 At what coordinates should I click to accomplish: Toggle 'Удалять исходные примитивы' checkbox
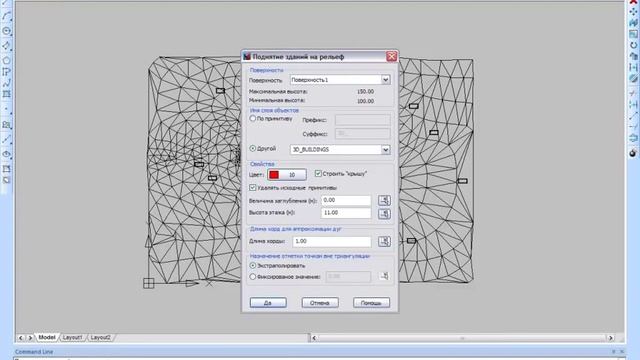coord(253,188)
